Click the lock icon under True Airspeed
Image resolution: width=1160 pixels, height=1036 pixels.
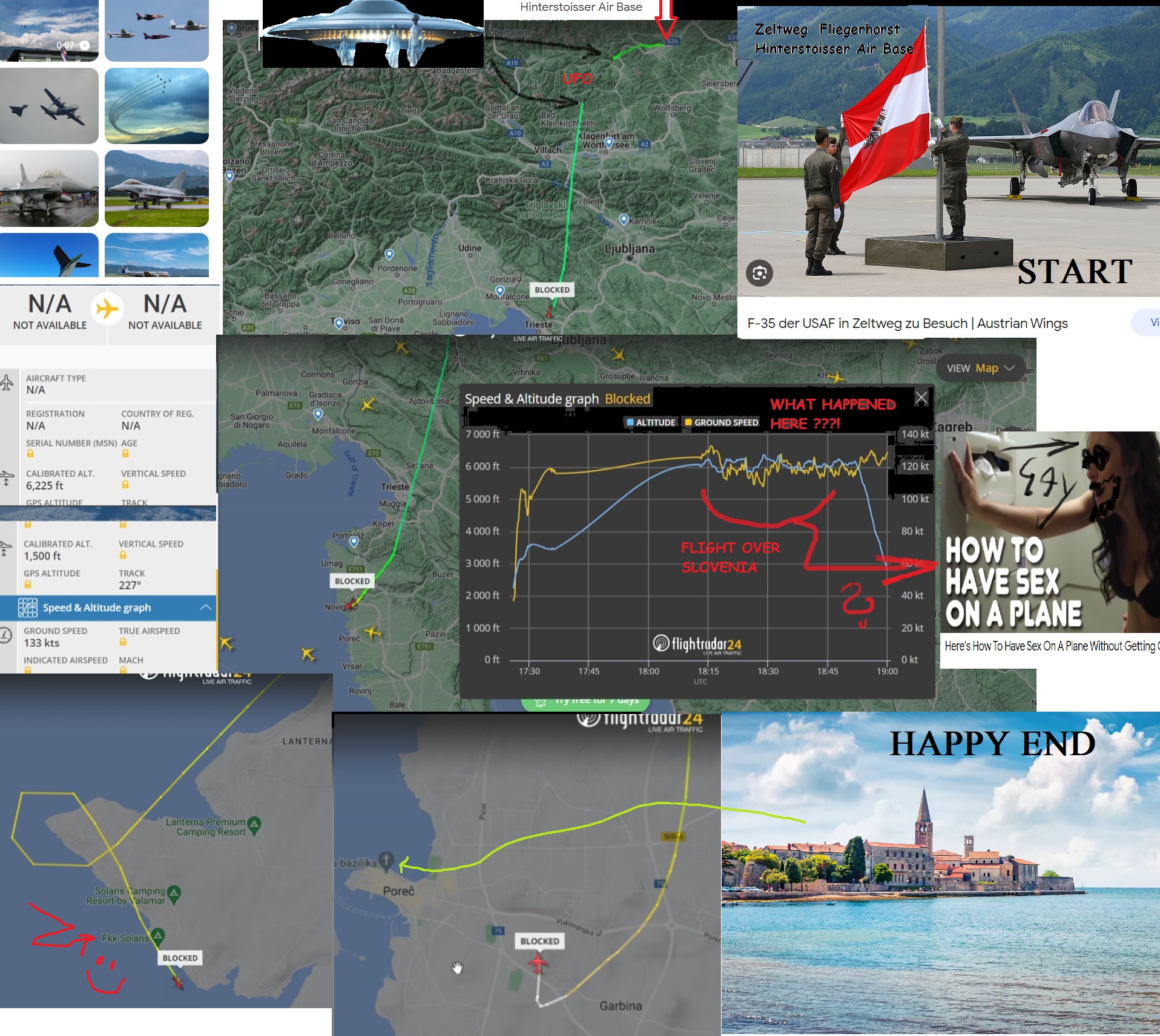click(x=123, y=641)
